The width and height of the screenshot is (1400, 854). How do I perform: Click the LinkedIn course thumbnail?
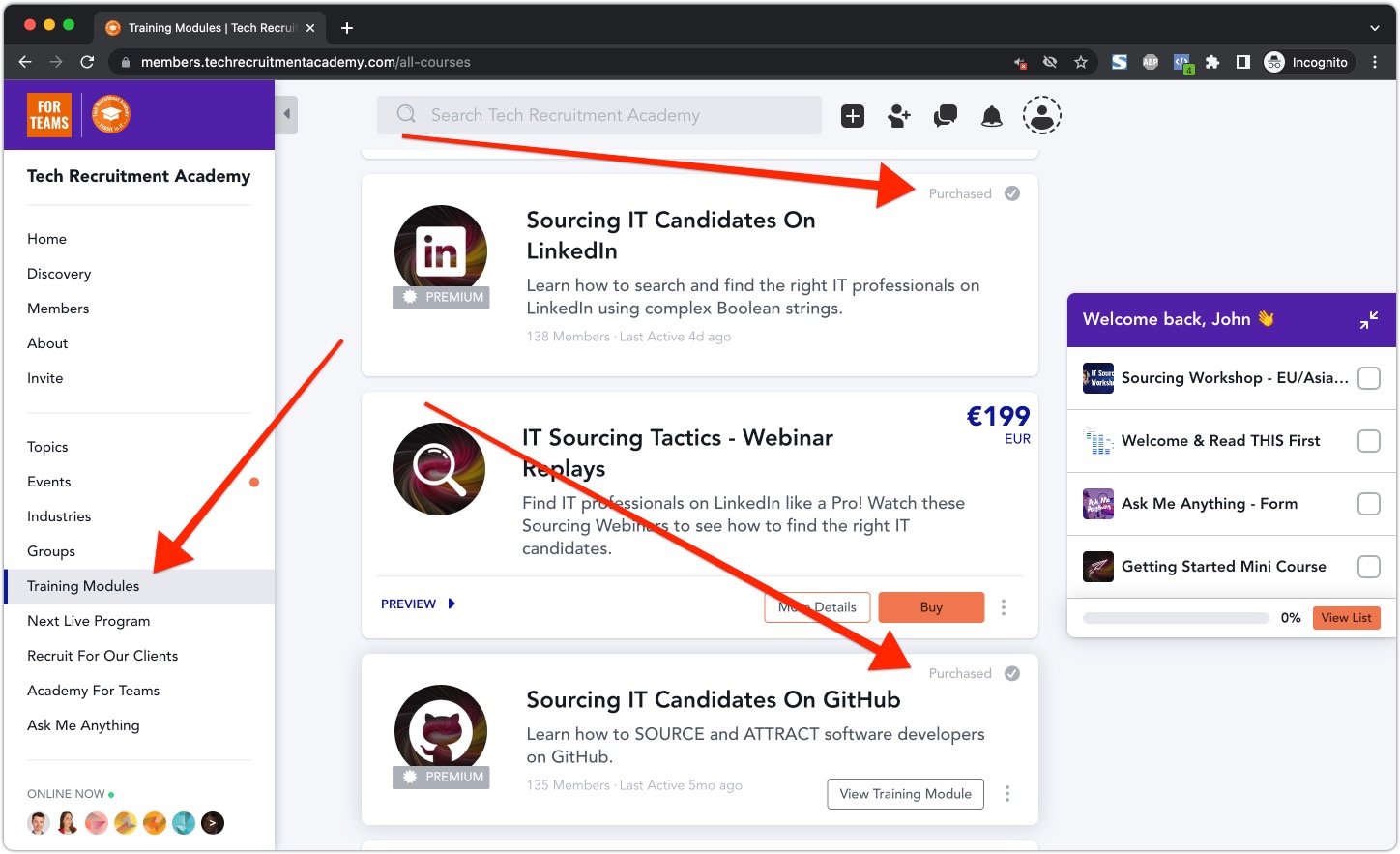click(441, 251)
